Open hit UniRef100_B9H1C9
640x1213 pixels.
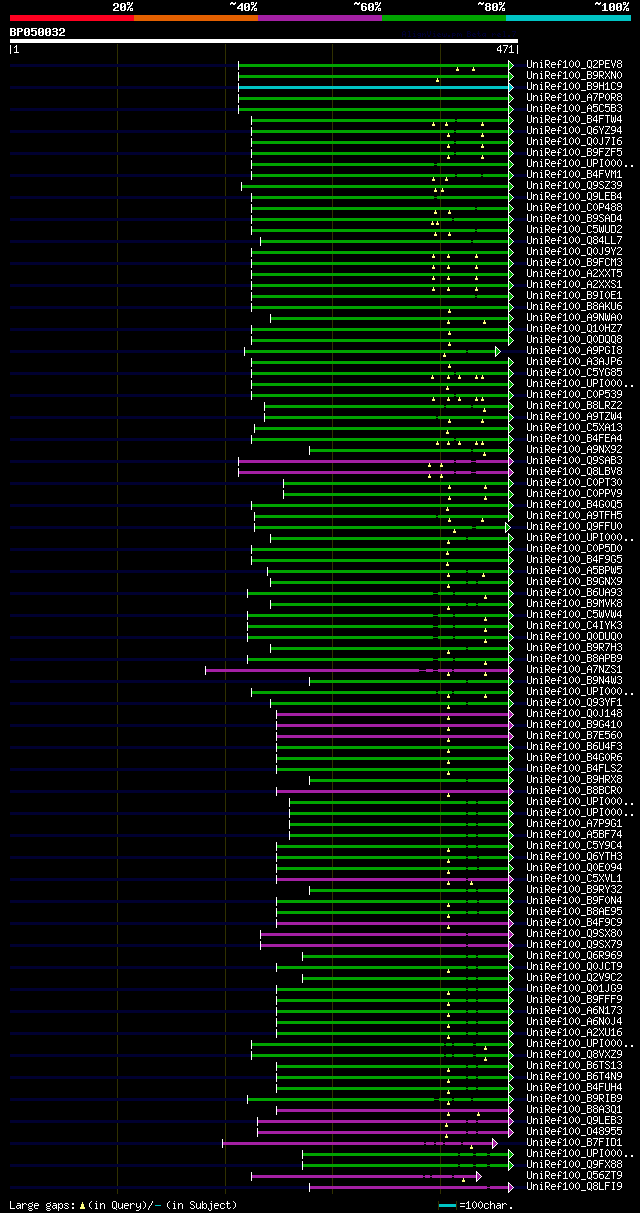click(x=574, y=87)
